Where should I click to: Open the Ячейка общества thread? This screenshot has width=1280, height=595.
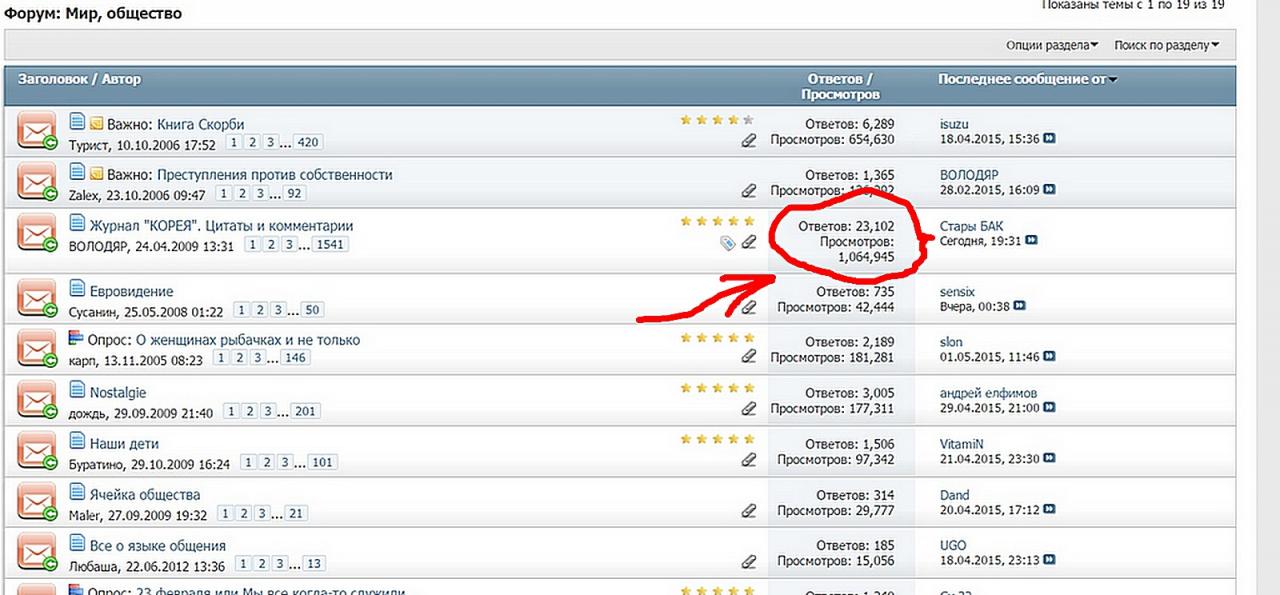click(144, 494)
